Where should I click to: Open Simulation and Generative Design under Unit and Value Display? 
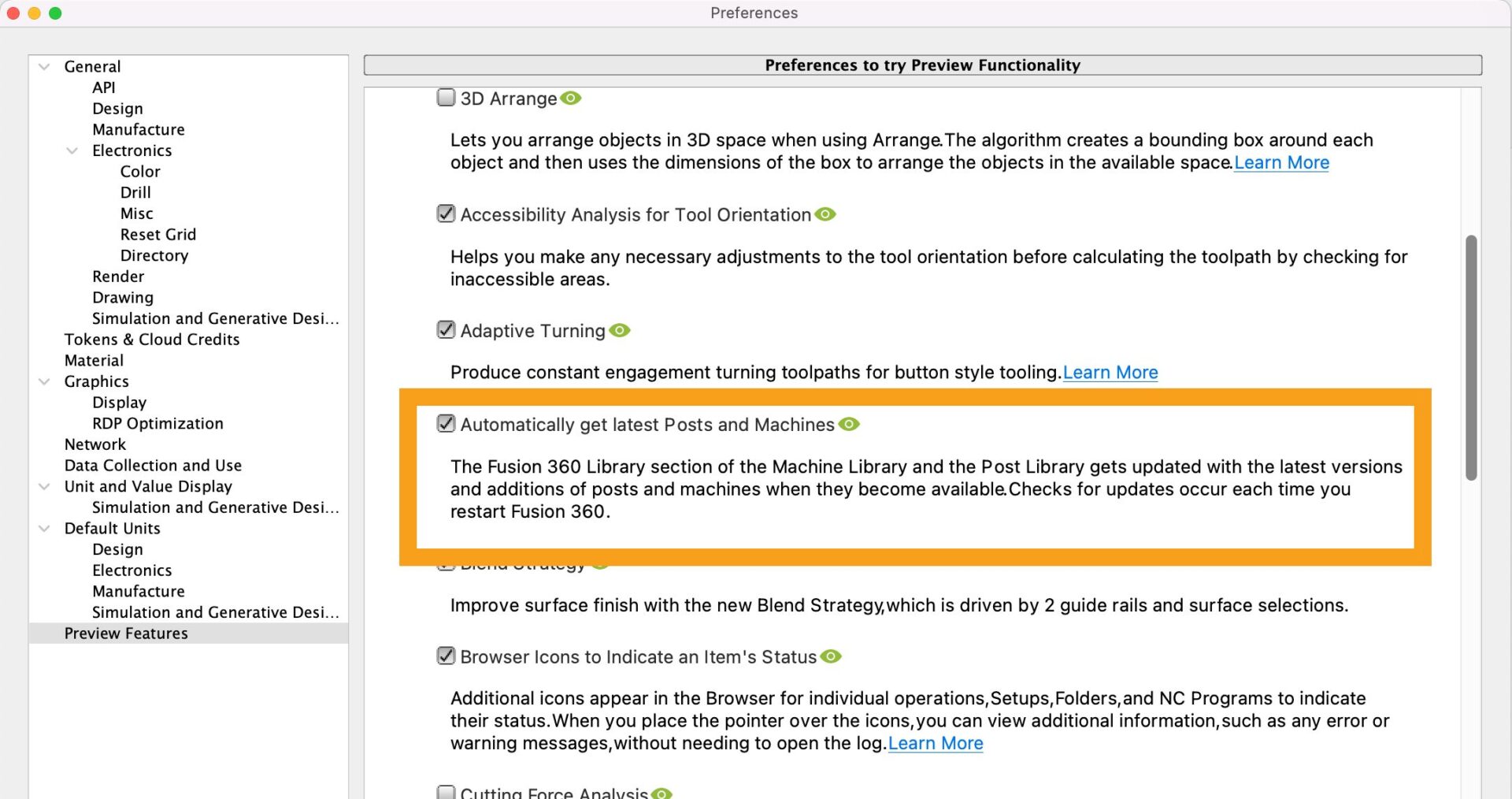(x=215, y=507)
